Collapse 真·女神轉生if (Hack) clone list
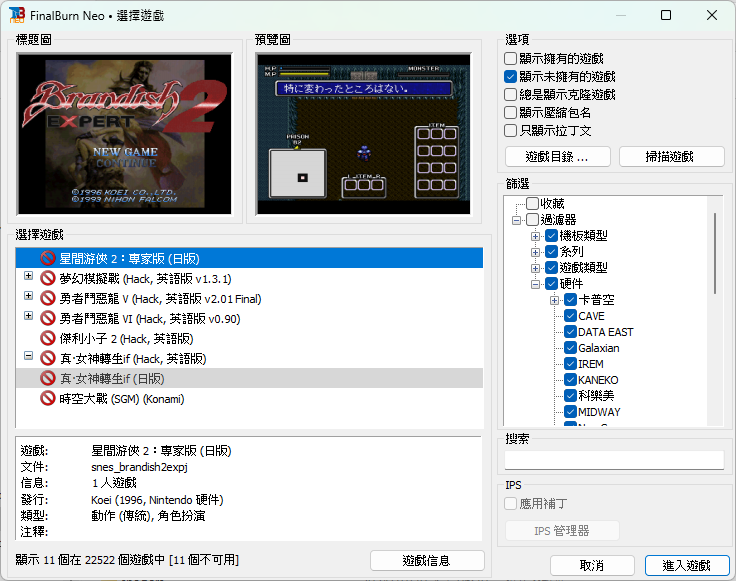The height and width of the screenshot is (581, 736). pyautogui.click(x=29, y=356)
